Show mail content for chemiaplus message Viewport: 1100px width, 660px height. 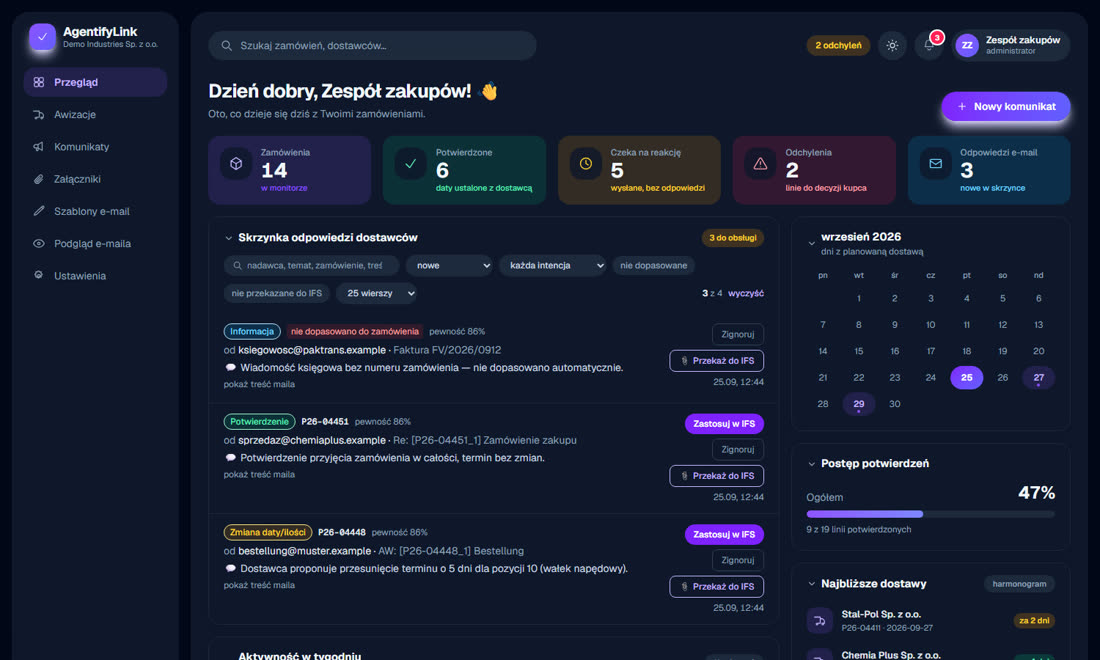[259, 475]
